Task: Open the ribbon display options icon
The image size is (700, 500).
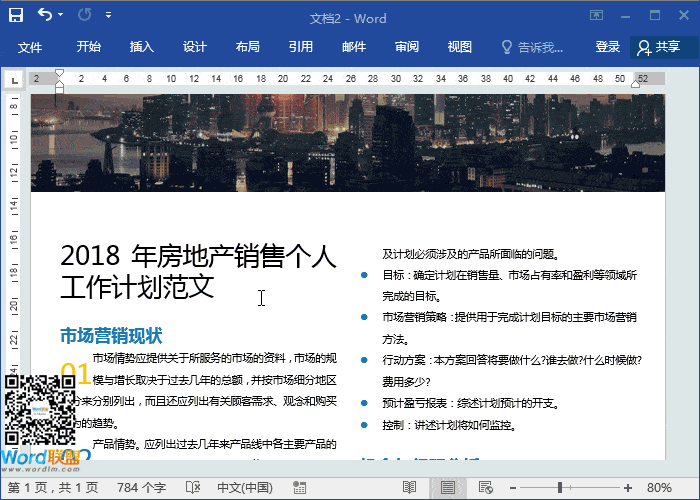Action: pos(596,16)
